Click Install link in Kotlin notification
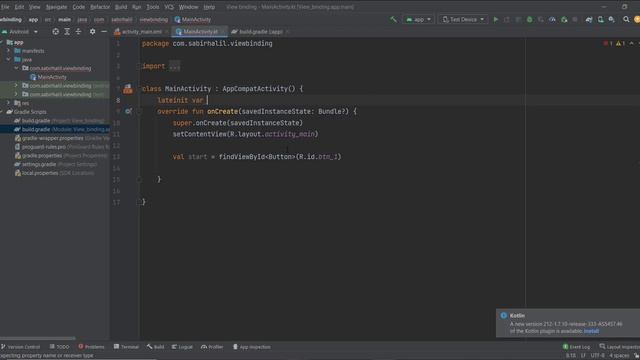The image size is (640, 360). click(x=591, y=331)
